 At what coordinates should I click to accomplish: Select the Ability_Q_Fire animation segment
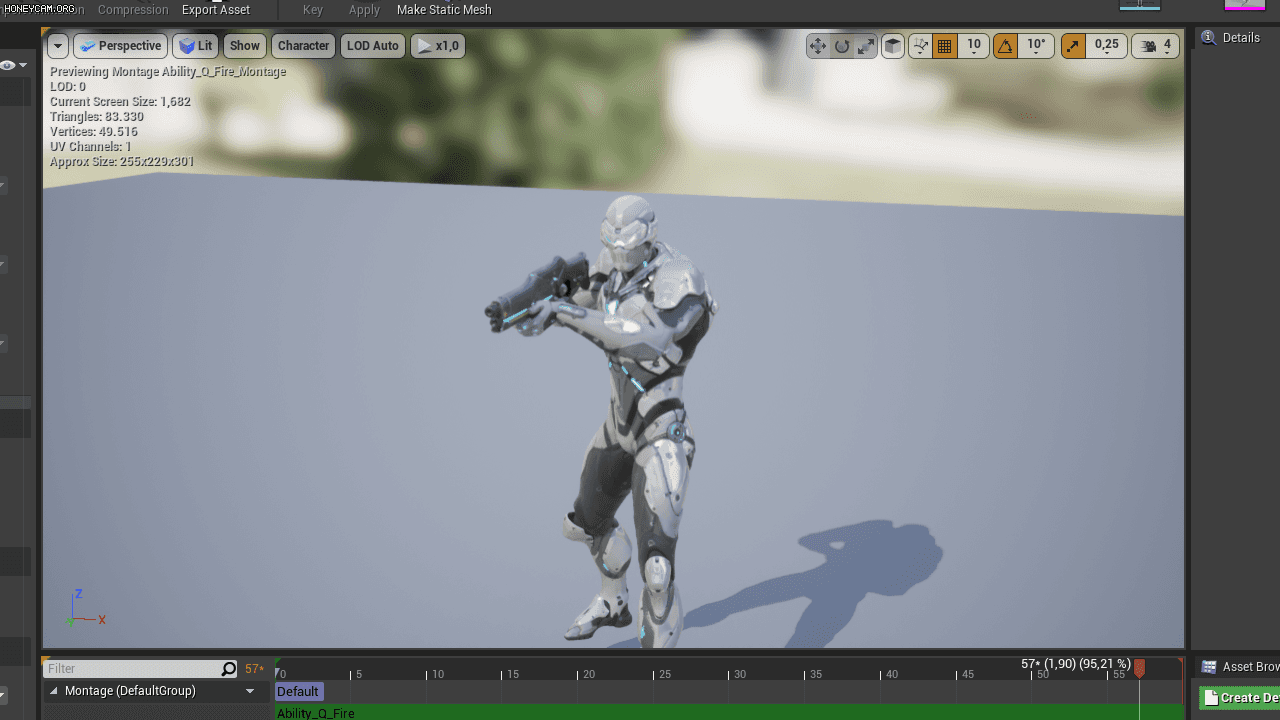[730, 713]
